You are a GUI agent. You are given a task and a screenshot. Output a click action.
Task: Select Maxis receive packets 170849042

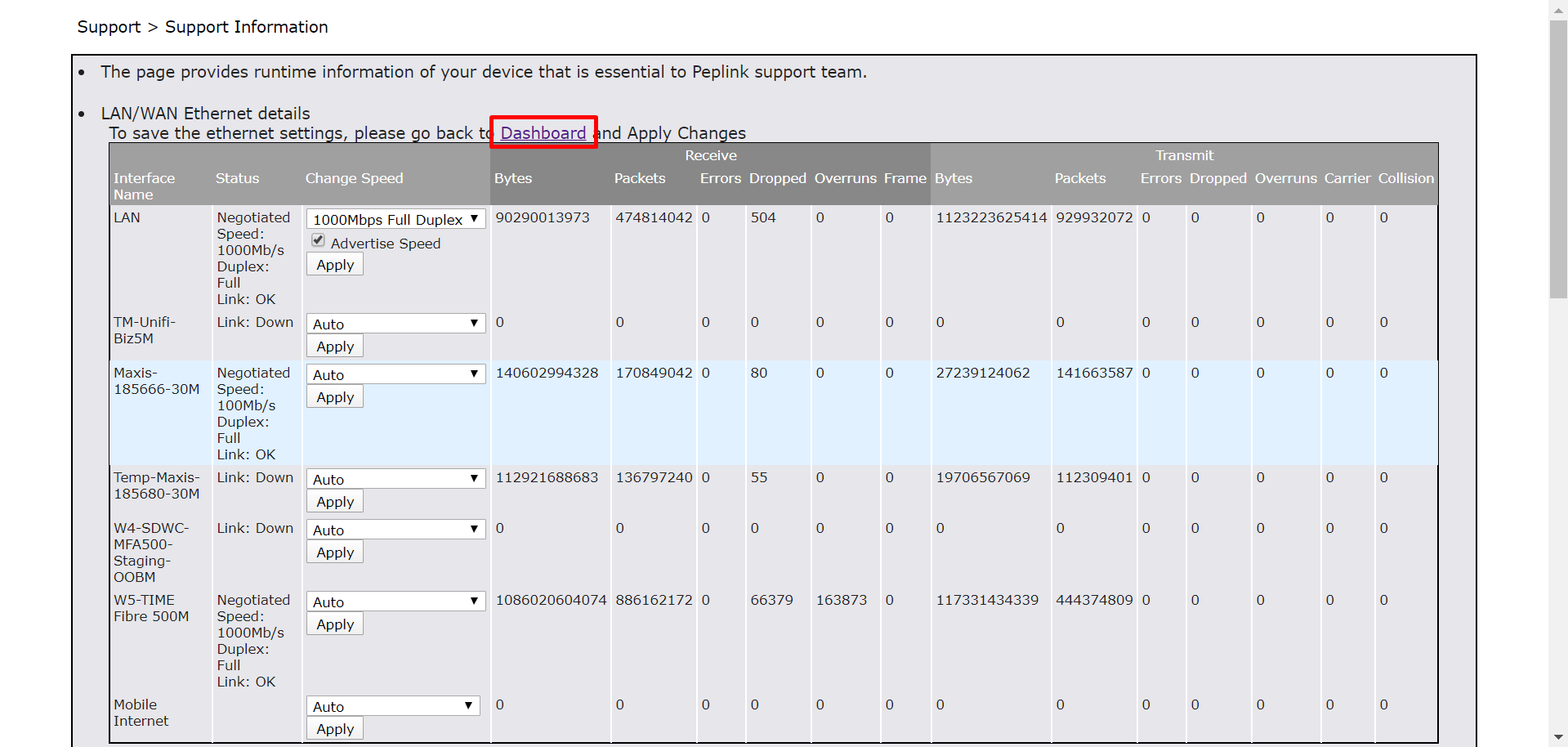point(654,373)
